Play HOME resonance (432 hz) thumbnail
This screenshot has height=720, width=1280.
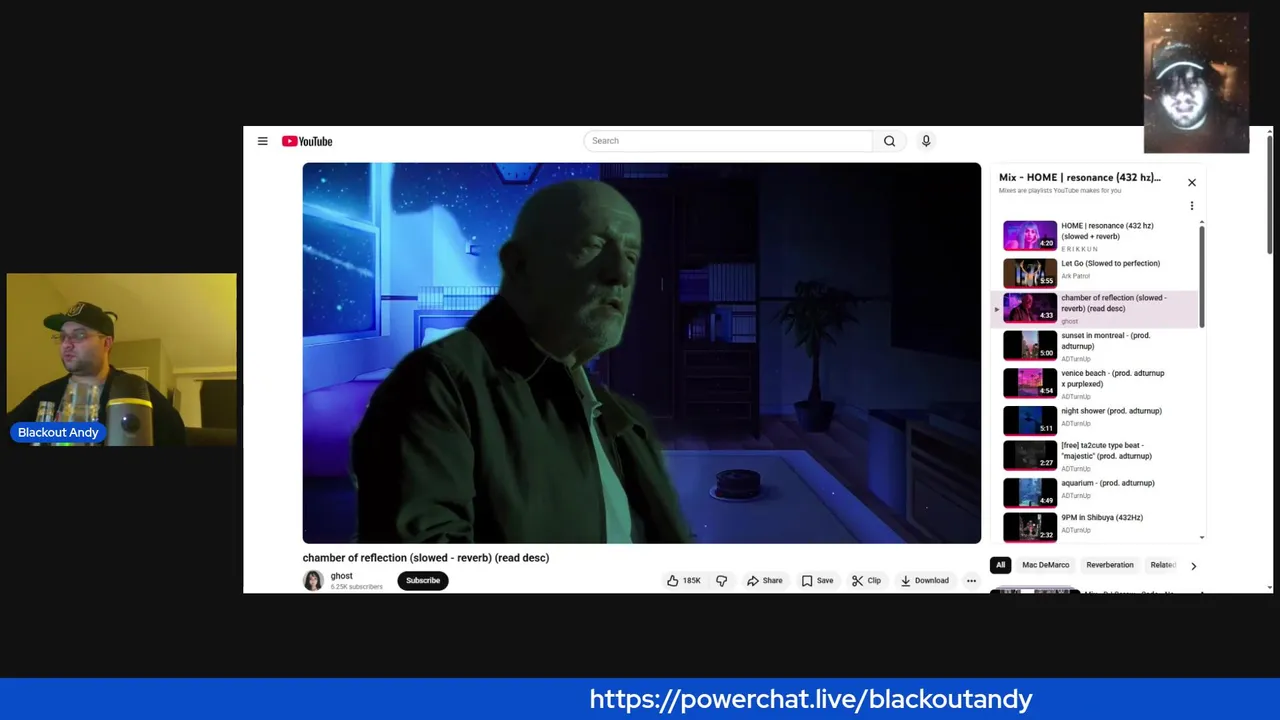1030,235
